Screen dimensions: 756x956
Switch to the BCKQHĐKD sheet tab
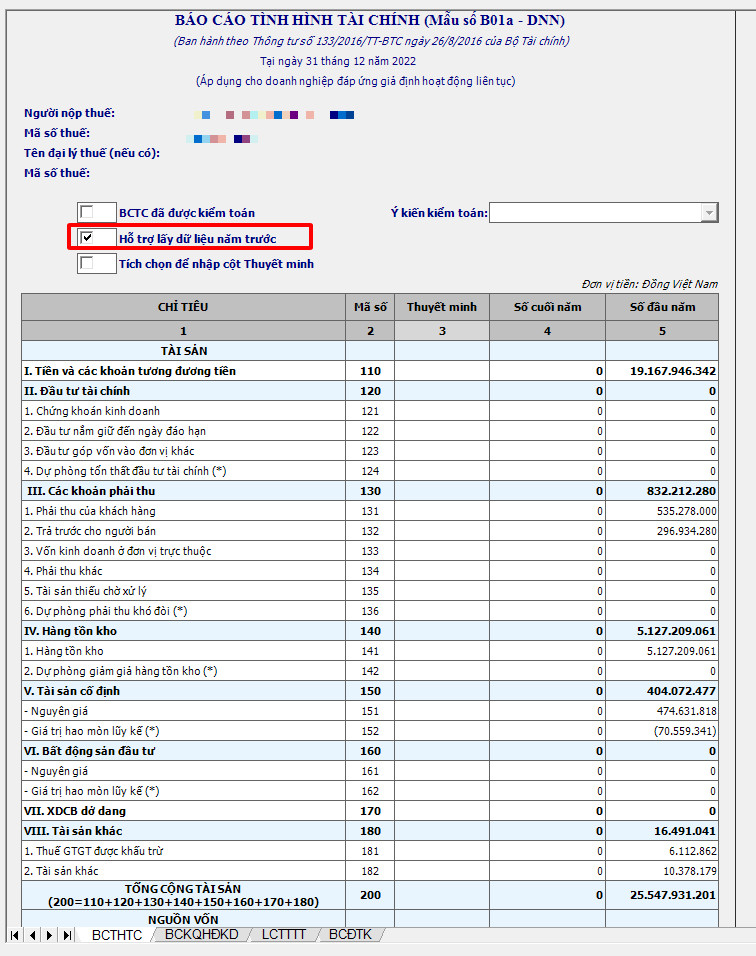(201, 935)
